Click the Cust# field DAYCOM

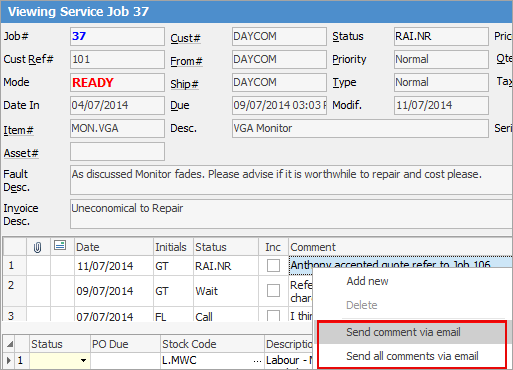pyautogui.click(x=279, y=36)
